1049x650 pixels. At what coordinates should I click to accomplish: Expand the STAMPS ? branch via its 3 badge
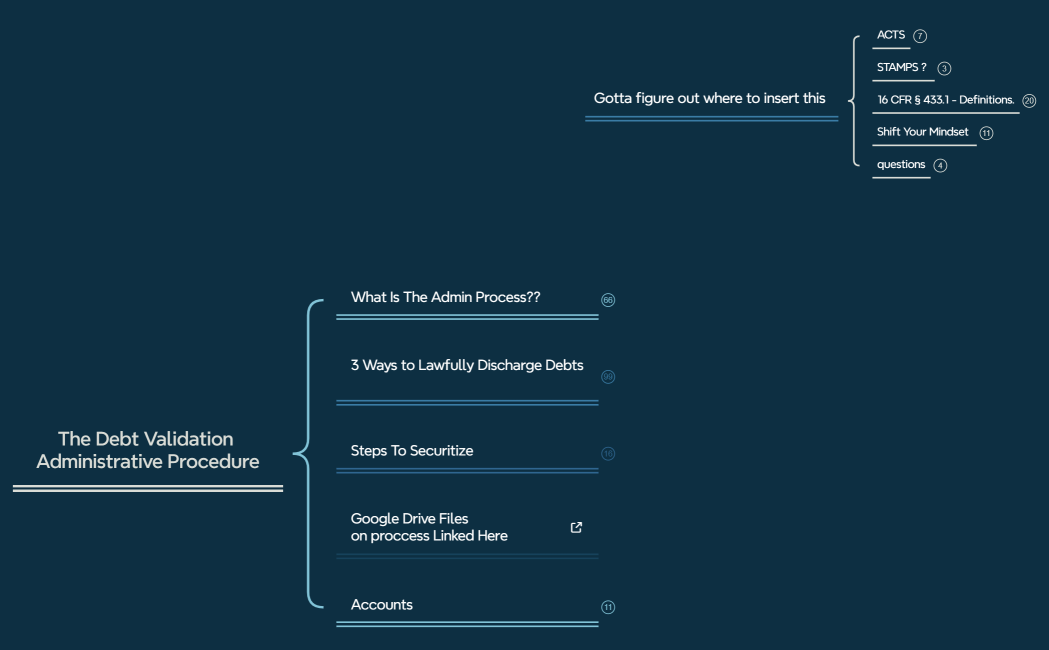[943, 67]
